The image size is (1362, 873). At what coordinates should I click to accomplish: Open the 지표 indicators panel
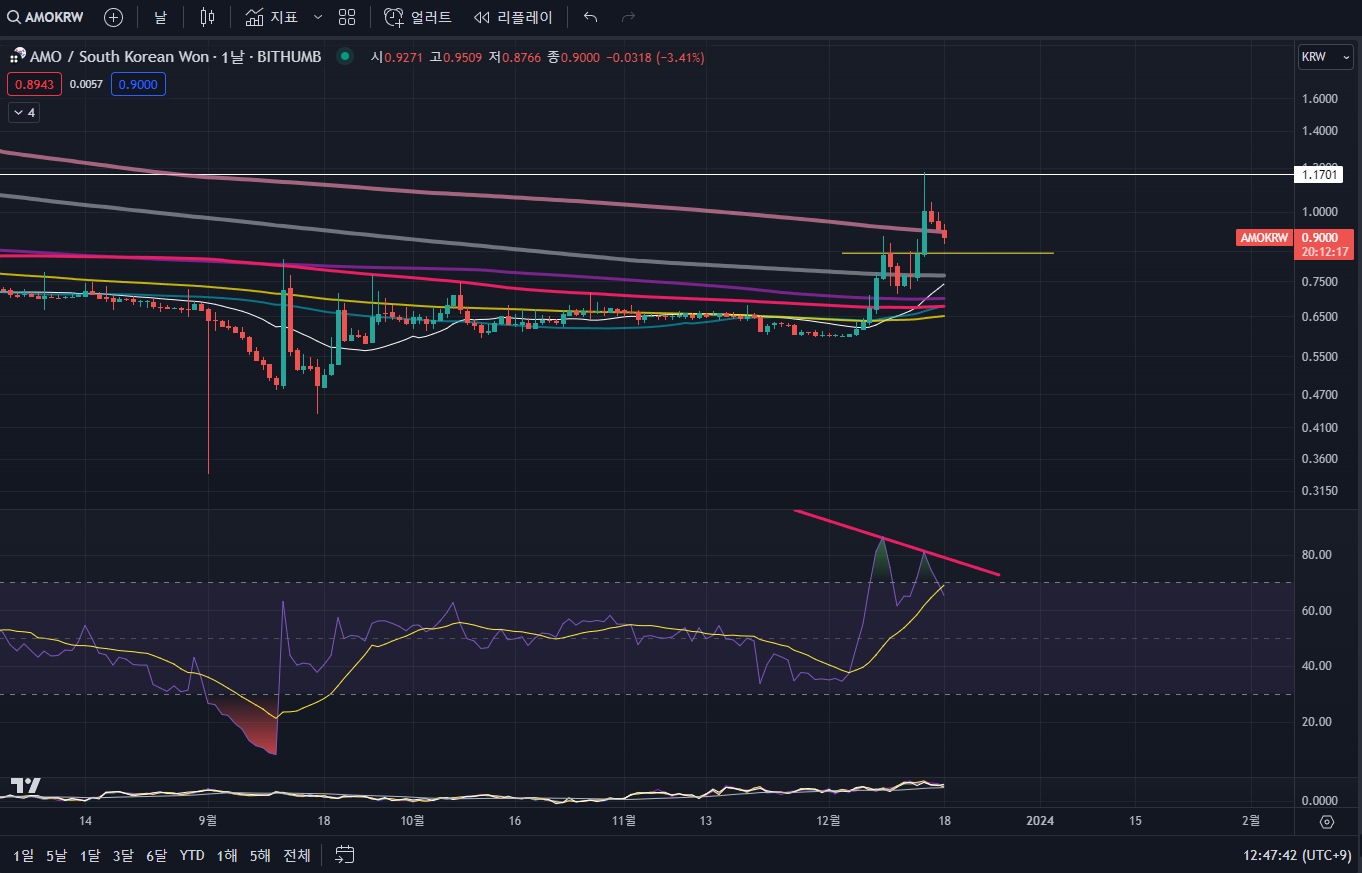(x=271, y=17)
